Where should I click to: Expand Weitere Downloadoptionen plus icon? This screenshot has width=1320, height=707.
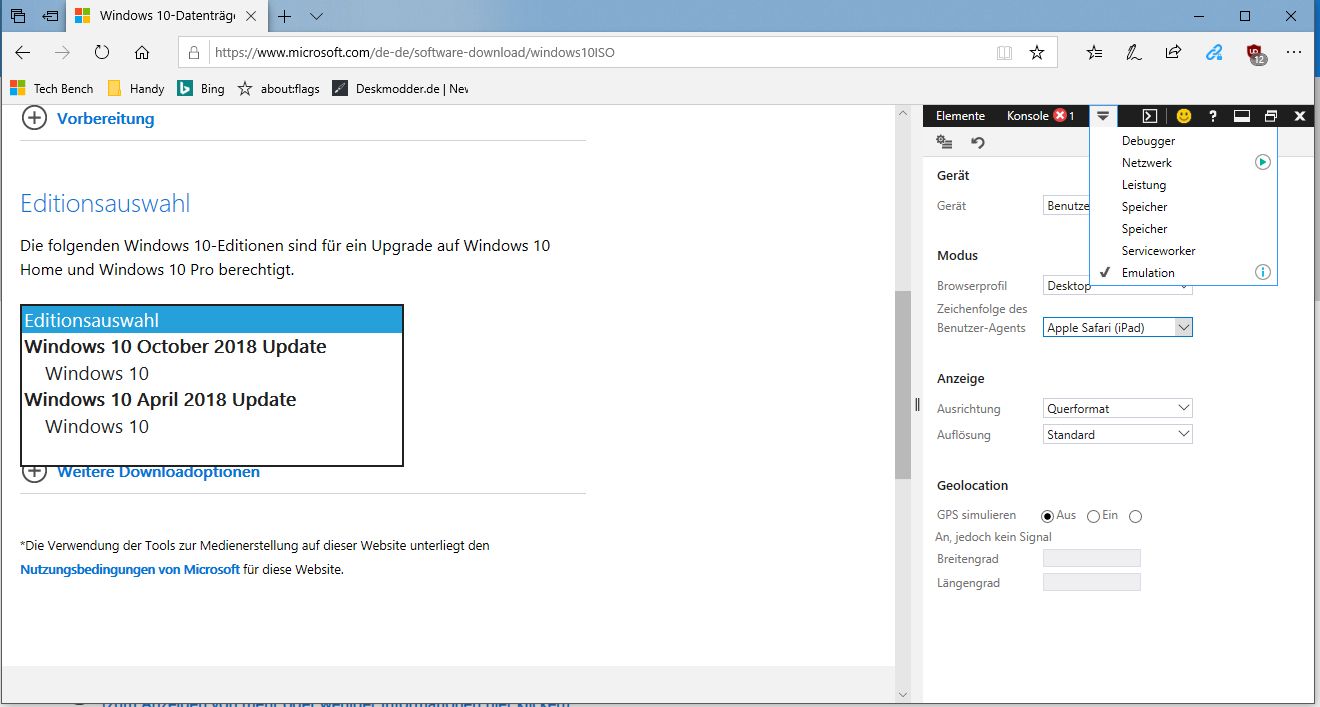coord(34,471)
